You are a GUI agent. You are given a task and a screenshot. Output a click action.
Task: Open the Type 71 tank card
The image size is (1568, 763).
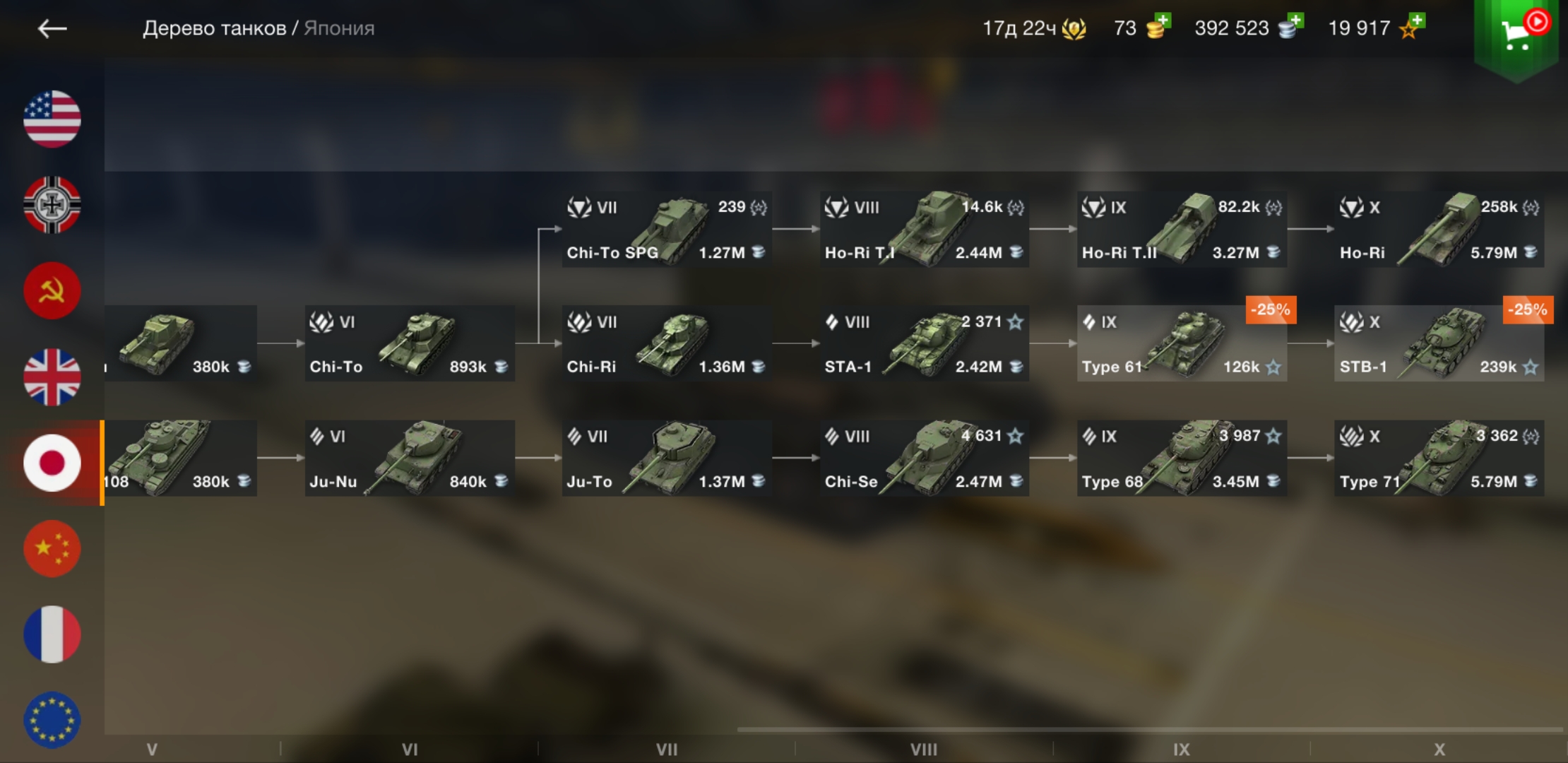(x=1439, y=458)
